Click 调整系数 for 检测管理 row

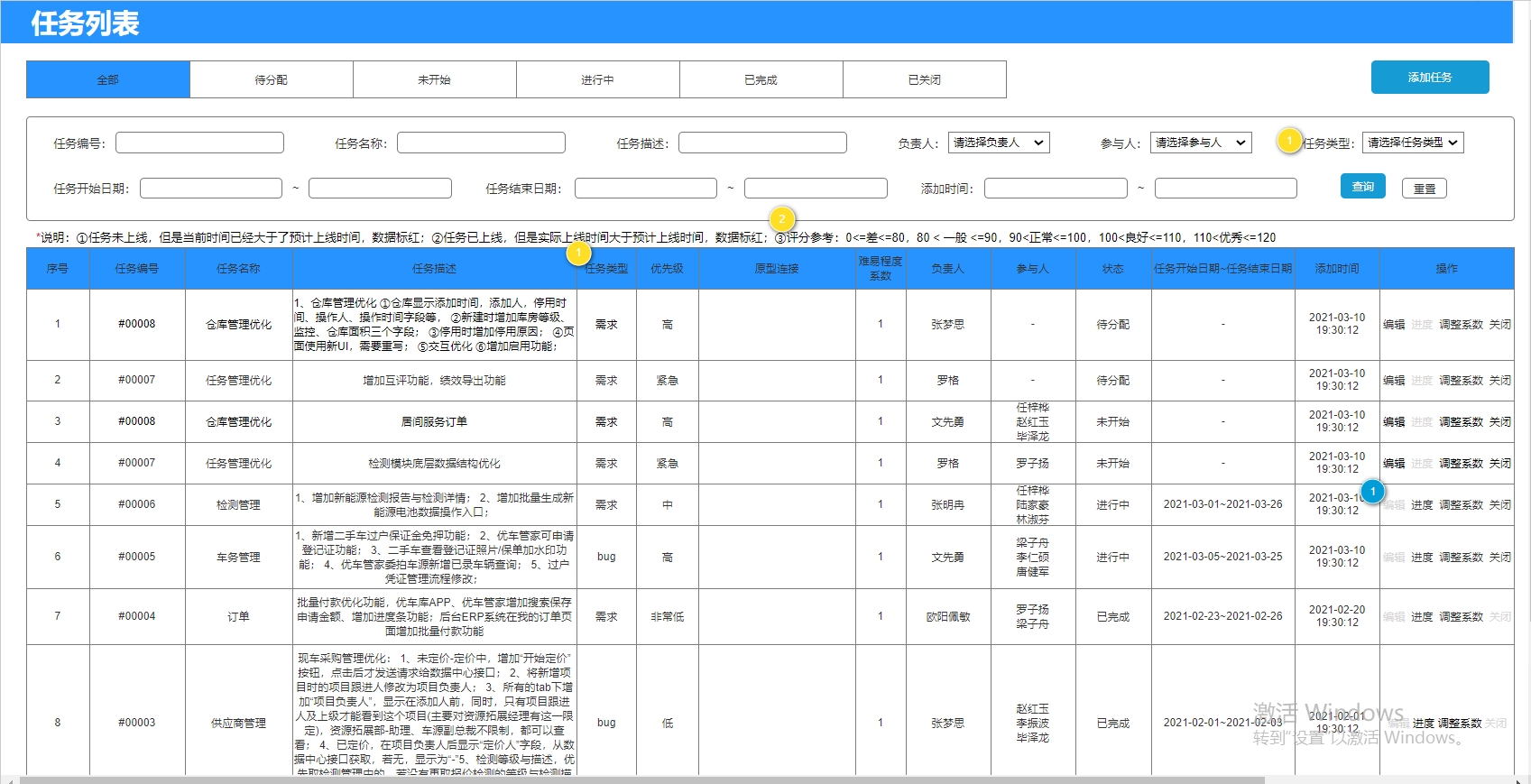coord(1461,505)
